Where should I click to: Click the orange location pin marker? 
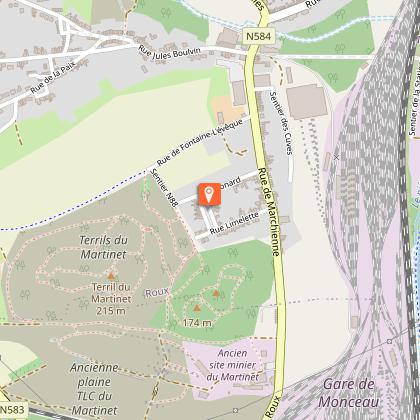(x=209, y=194)
